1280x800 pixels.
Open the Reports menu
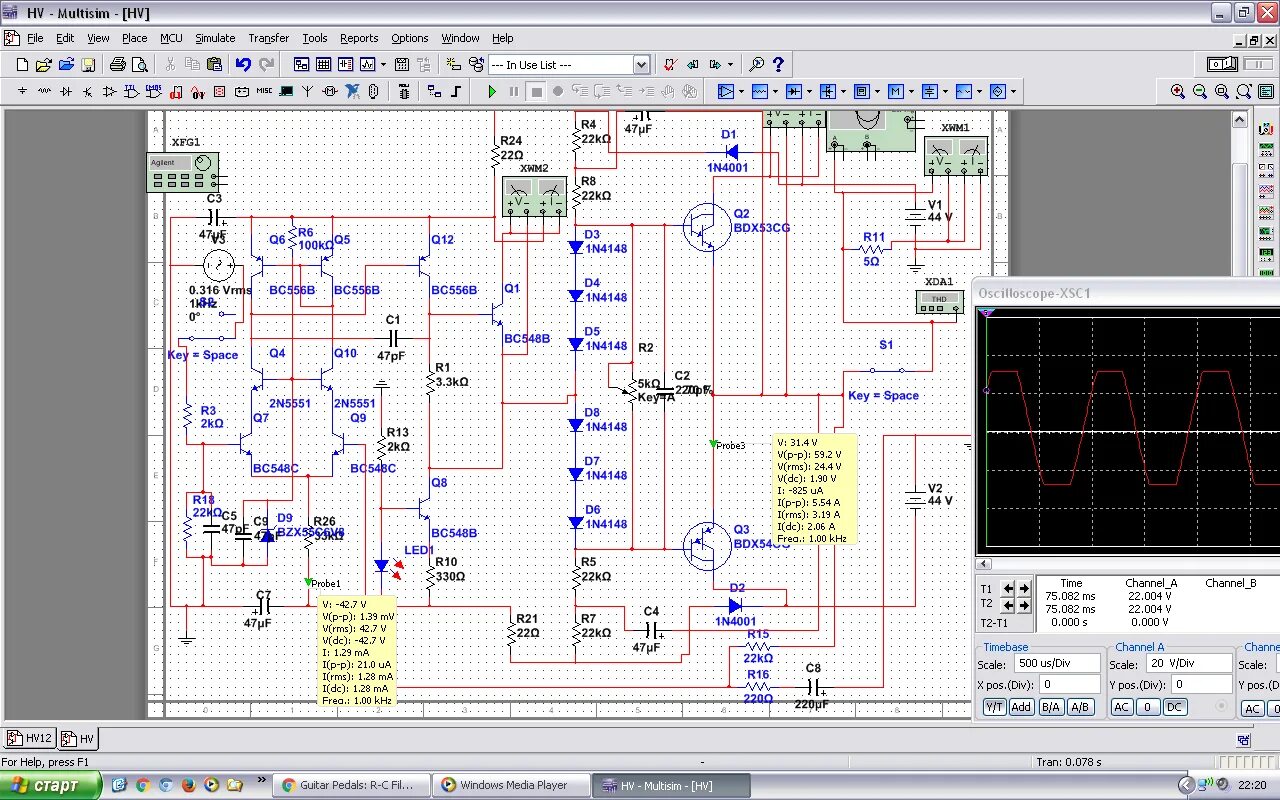359,38
